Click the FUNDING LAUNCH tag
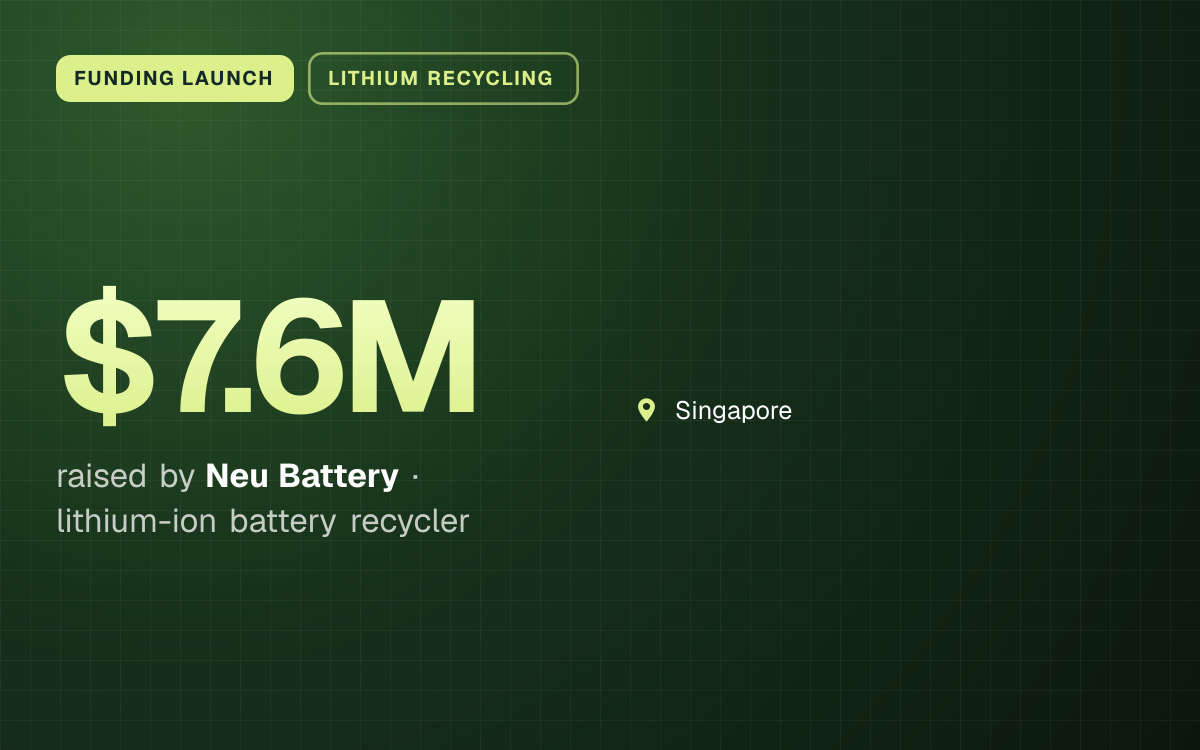1200x750 pixels. (175, 78)
